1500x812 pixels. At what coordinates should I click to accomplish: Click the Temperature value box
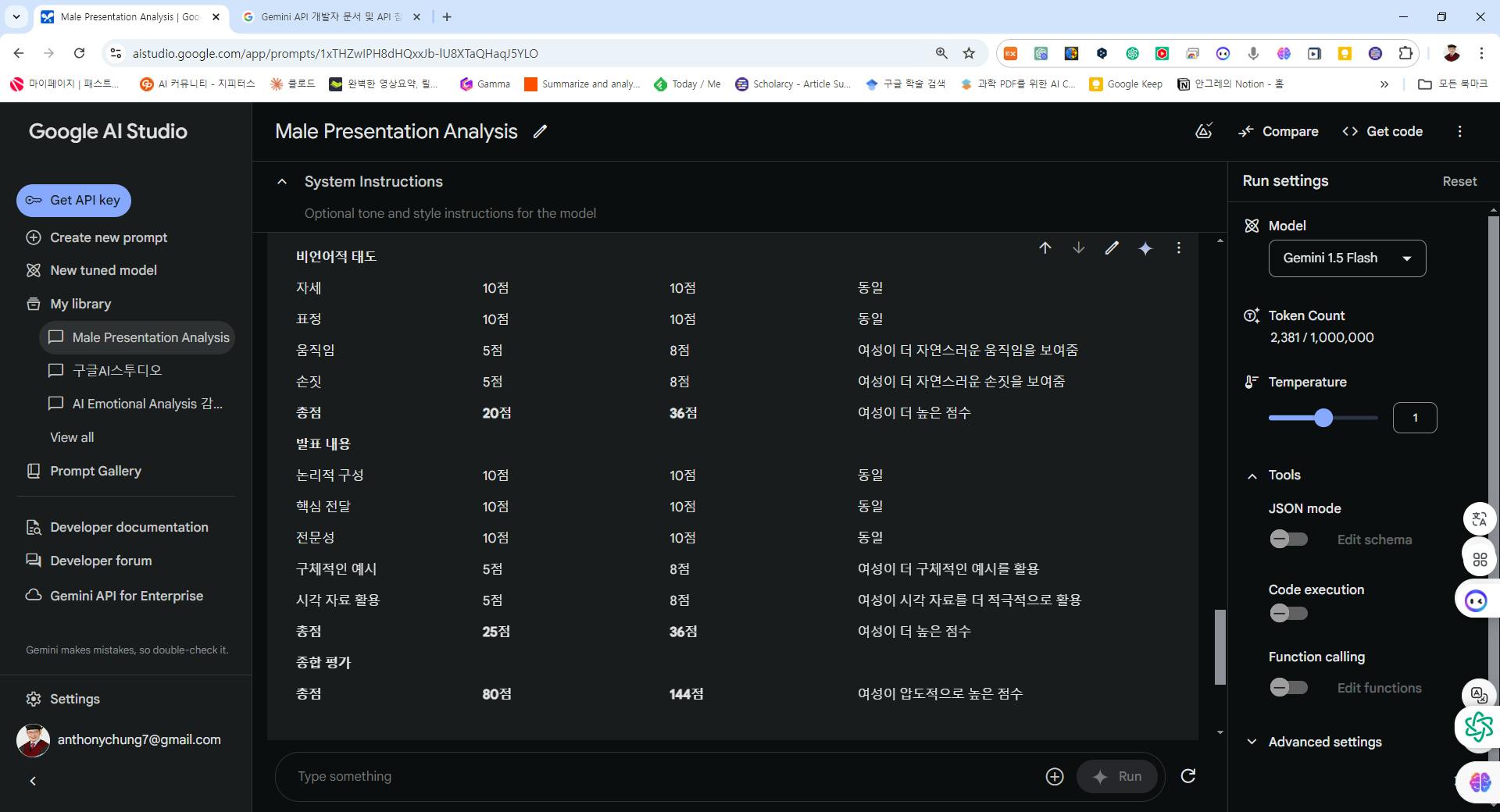click(x=1415, y=418)
